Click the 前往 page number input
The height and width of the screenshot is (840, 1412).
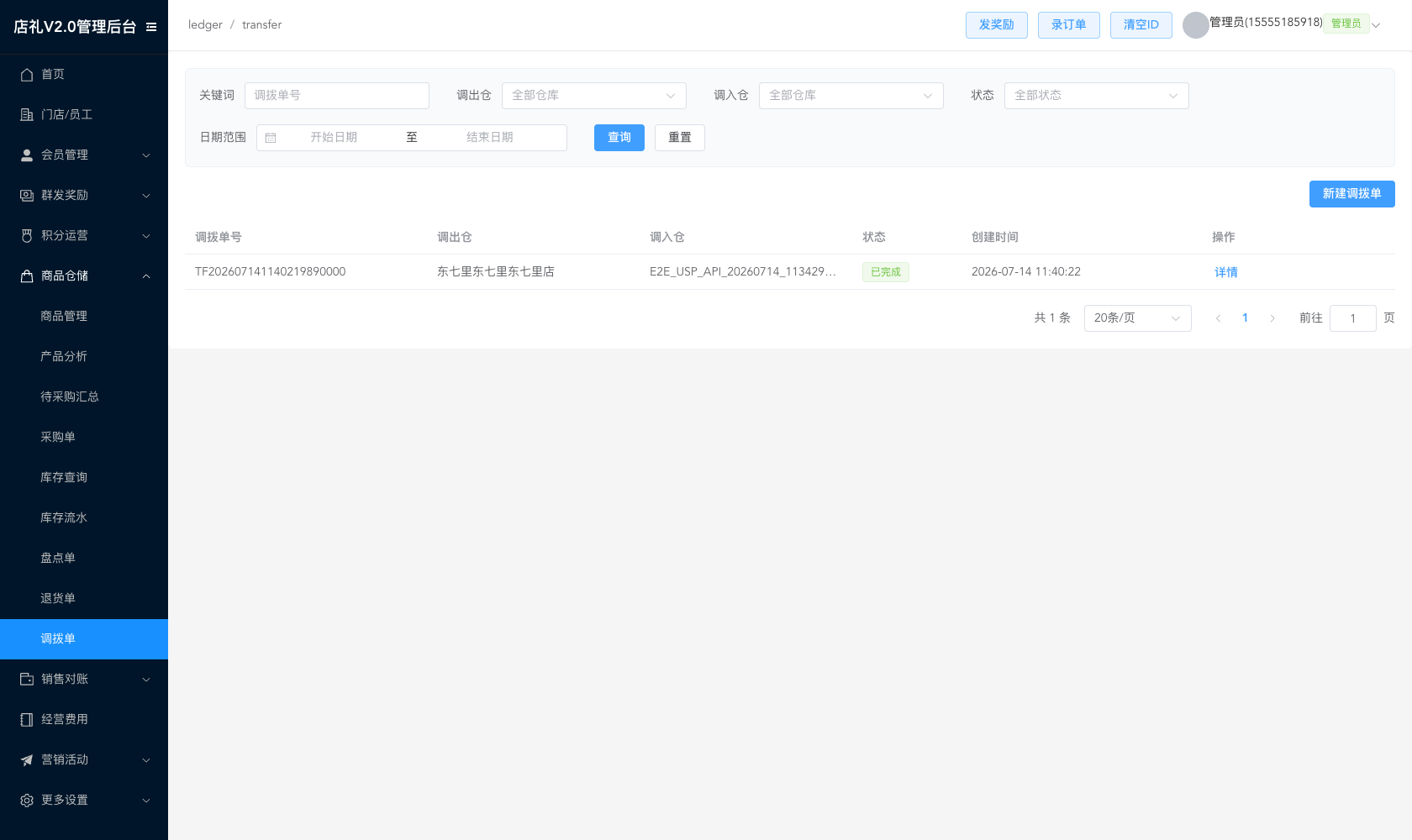1353,318
